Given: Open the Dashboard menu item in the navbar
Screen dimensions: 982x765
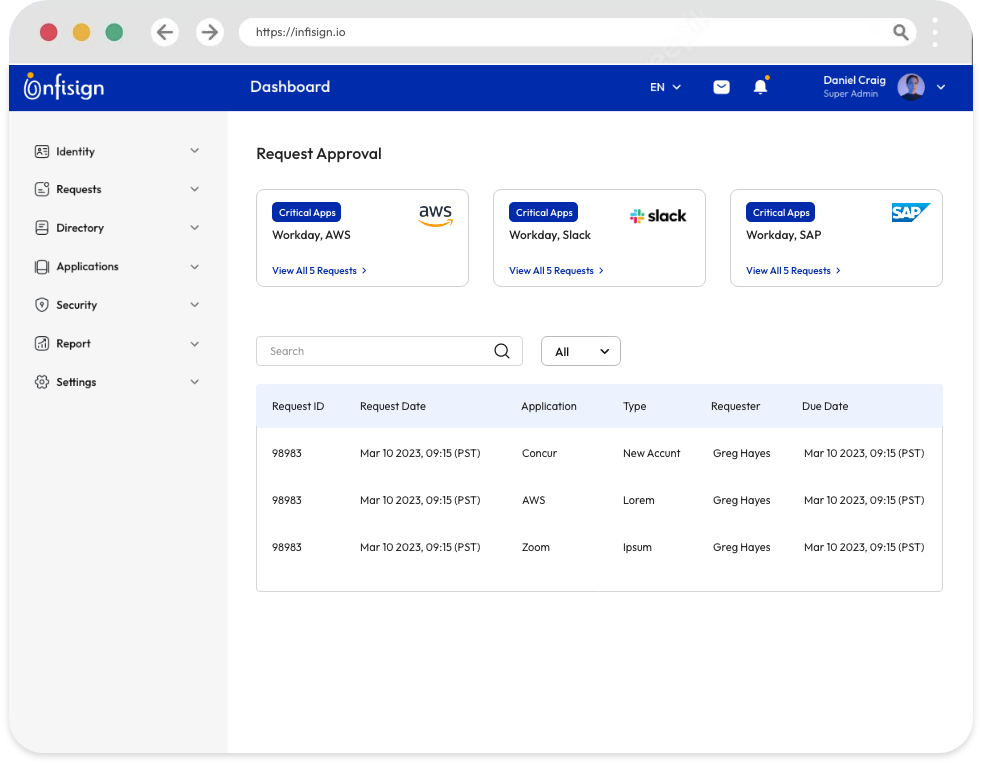Looking at the screenshot, I should pyautogui.click(x=290, y=87).
